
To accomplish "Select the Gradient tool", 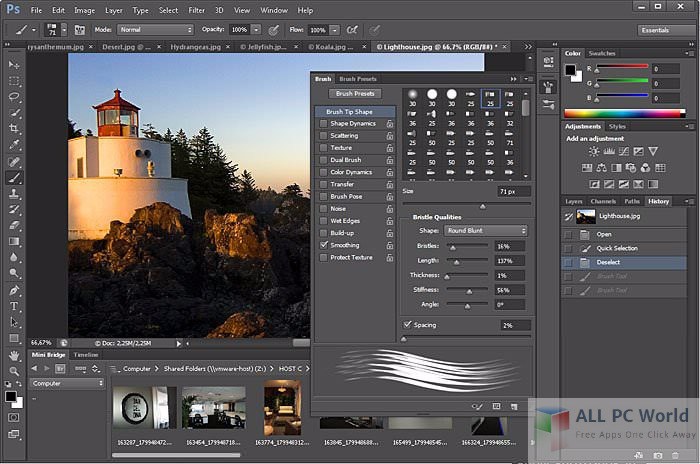I will (14, 242).
